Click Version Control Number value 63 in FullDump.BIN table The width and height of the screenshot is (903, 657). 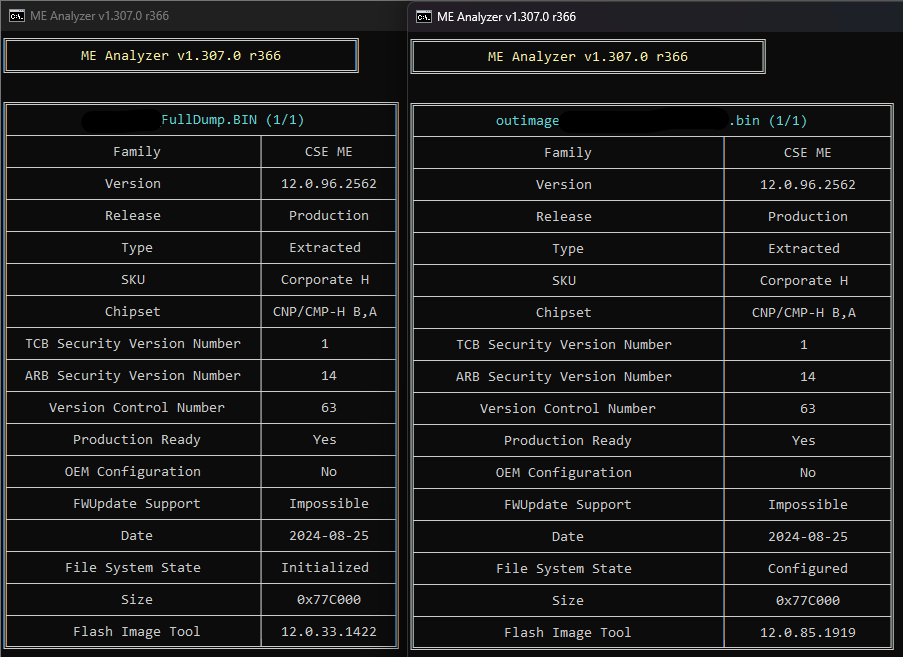328,408
